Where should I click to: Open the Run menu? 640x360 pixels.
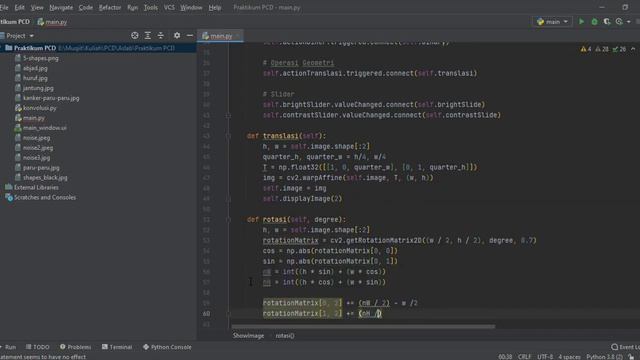132,7
